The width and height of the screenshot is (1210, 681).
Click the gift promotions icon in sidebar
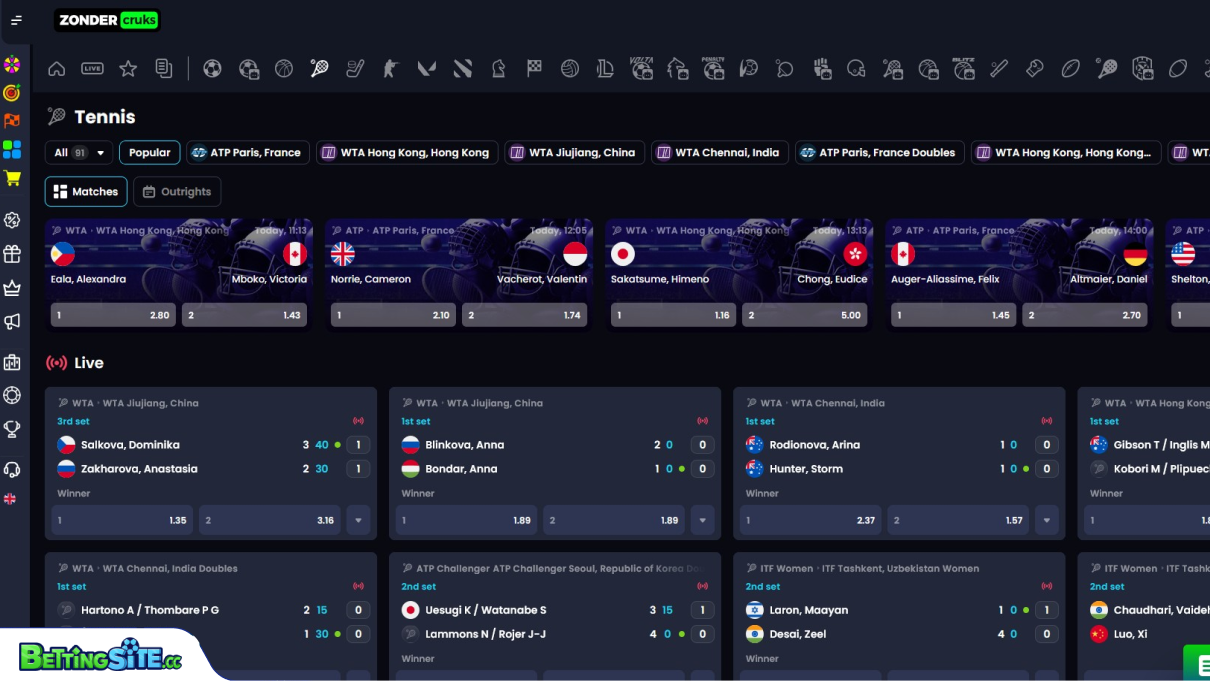(x=13, y=254)
